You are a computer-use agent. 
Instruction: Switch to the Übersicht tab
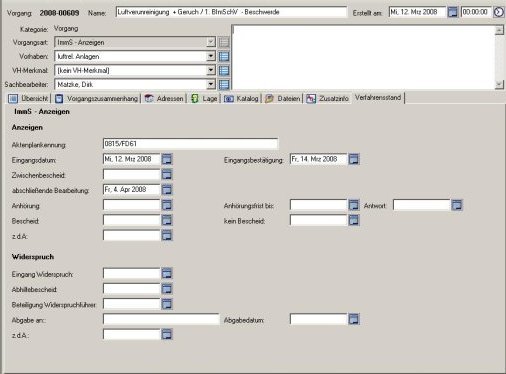pyautogui.click(x=28, y=98)
